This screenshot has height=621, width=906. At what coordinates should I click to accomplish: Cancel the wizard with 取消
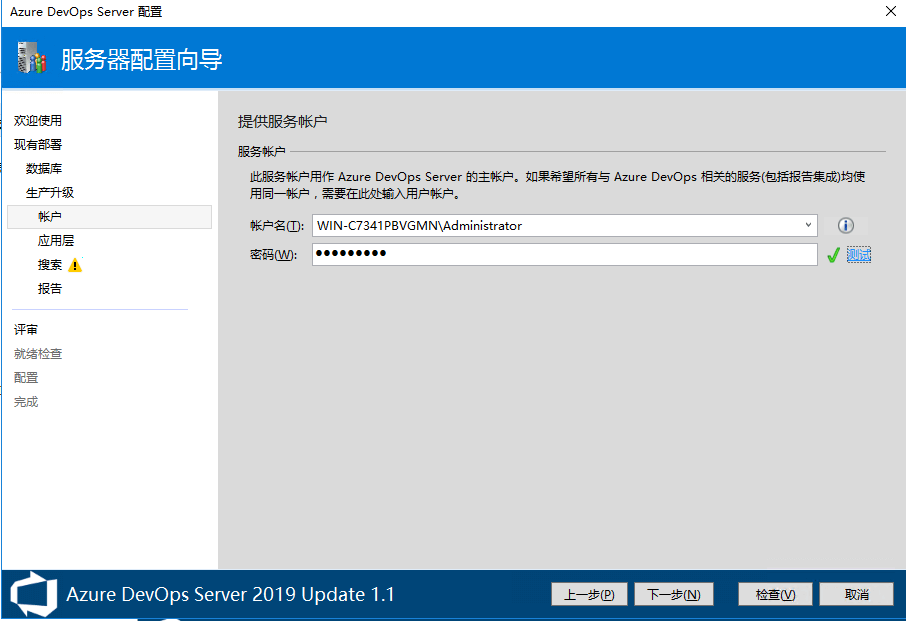[856, 594]
